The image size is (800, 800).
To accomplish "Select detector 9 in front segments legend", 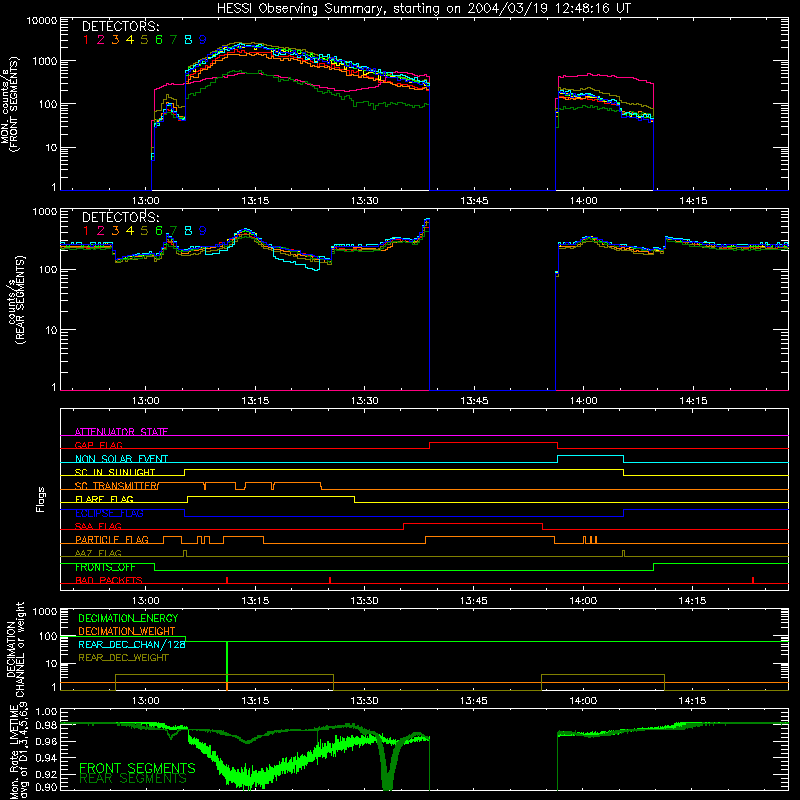I will pyautogui.click(x=203, y=40).
